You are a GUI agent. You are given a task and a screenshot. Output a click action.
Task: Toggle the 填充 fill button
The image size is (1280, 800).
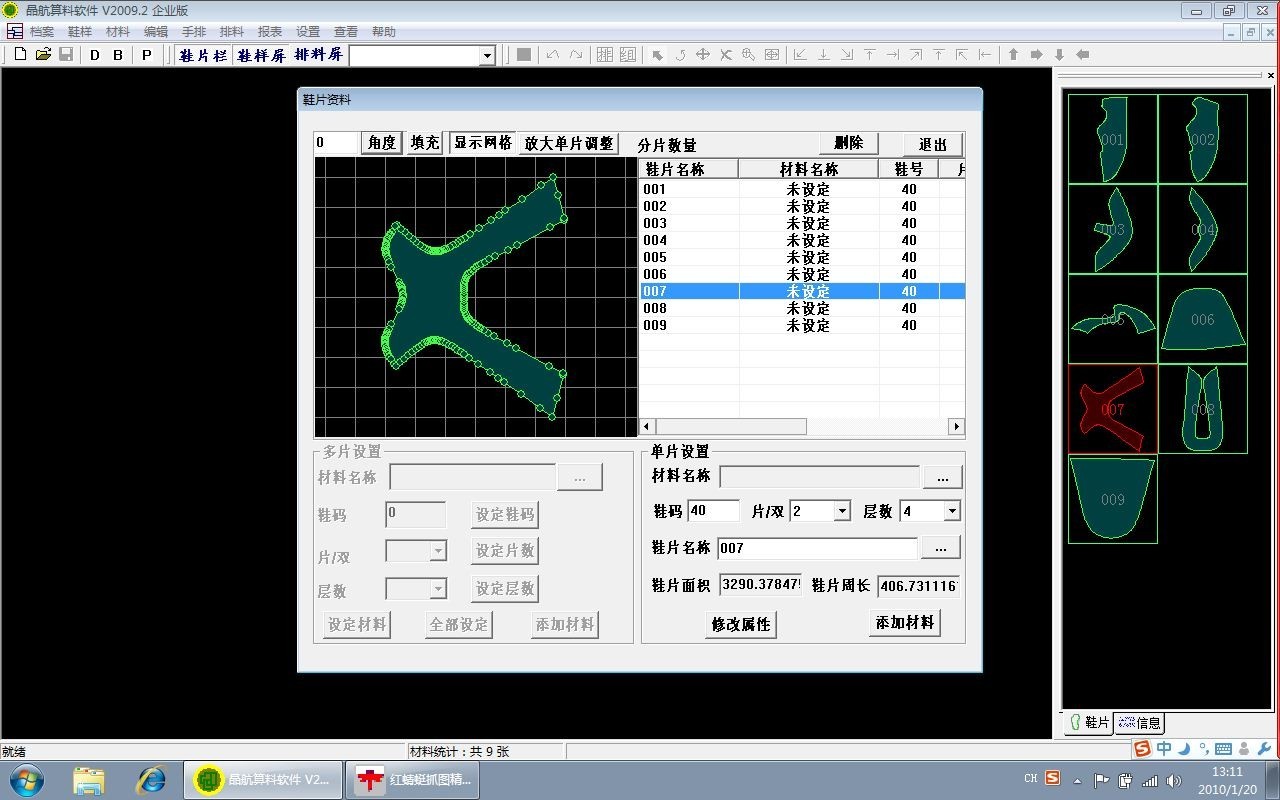click(425, 143)
